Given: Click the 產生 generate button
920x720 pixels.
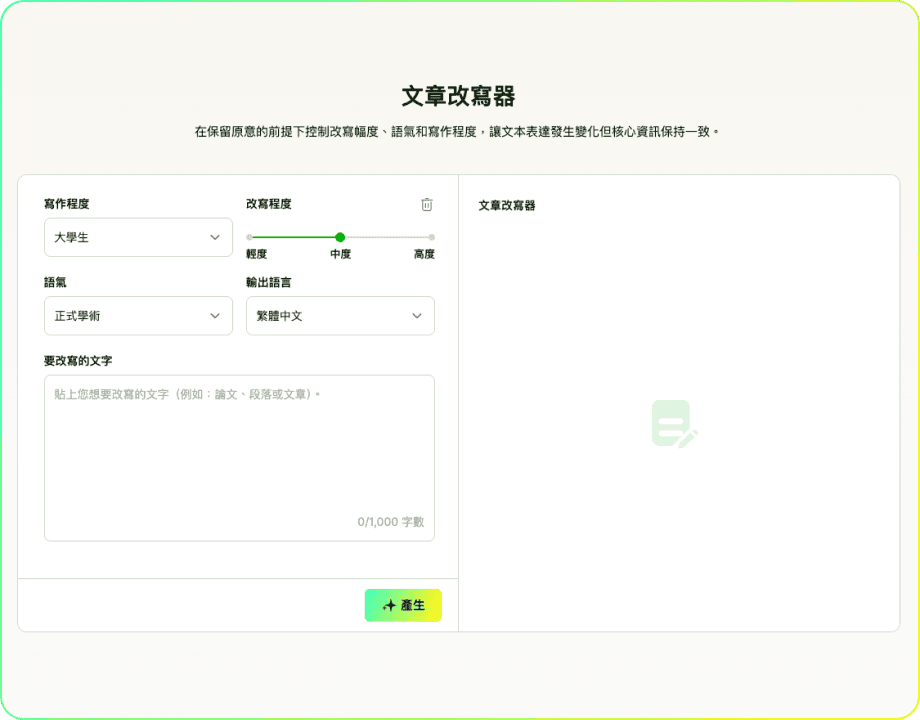Looking at the screenshot, I should point(403,605).
